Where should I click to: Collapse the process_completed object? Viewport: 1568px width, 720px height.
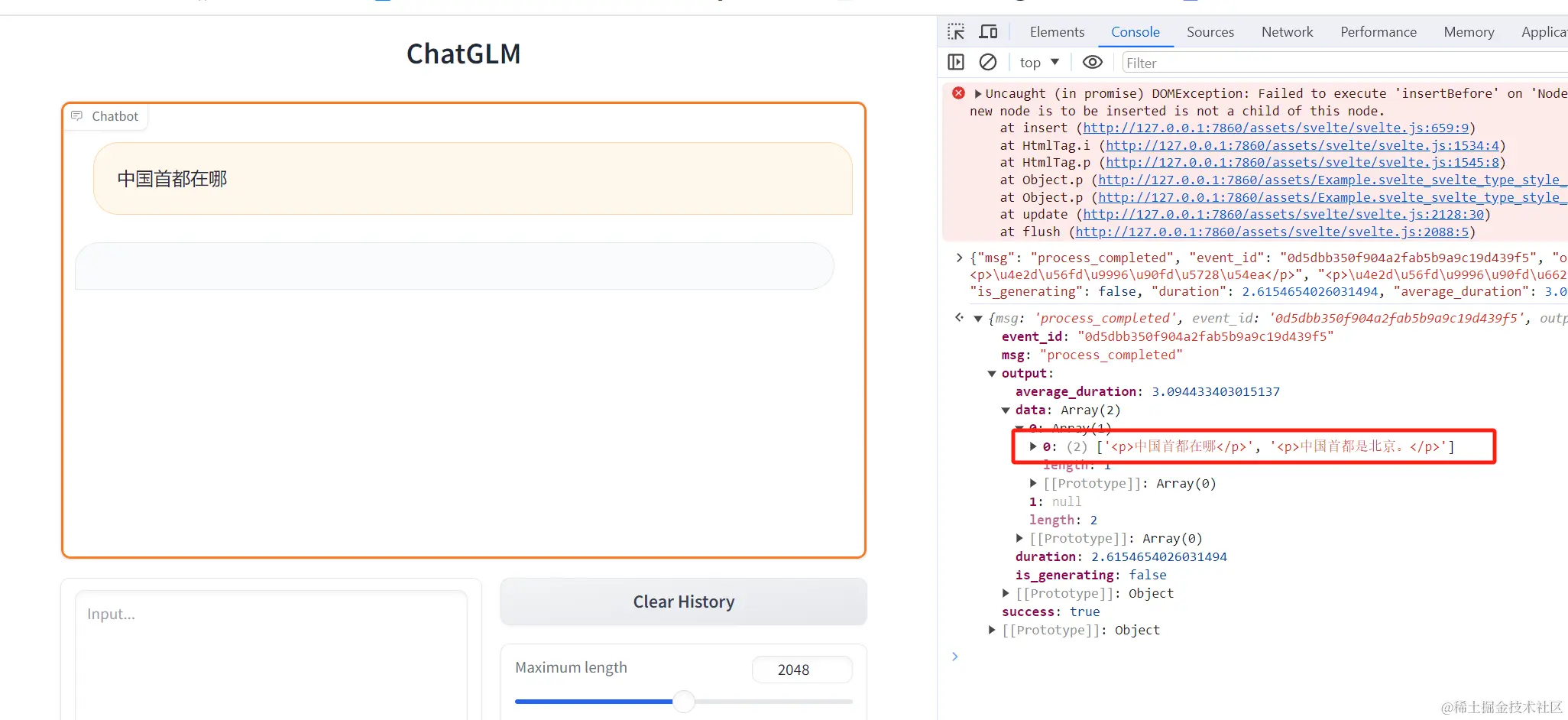(x=977, y=318)
